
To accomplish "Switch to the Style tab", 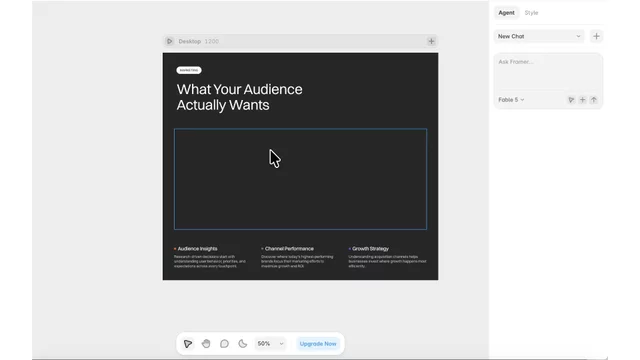I will tap(531, 13).
